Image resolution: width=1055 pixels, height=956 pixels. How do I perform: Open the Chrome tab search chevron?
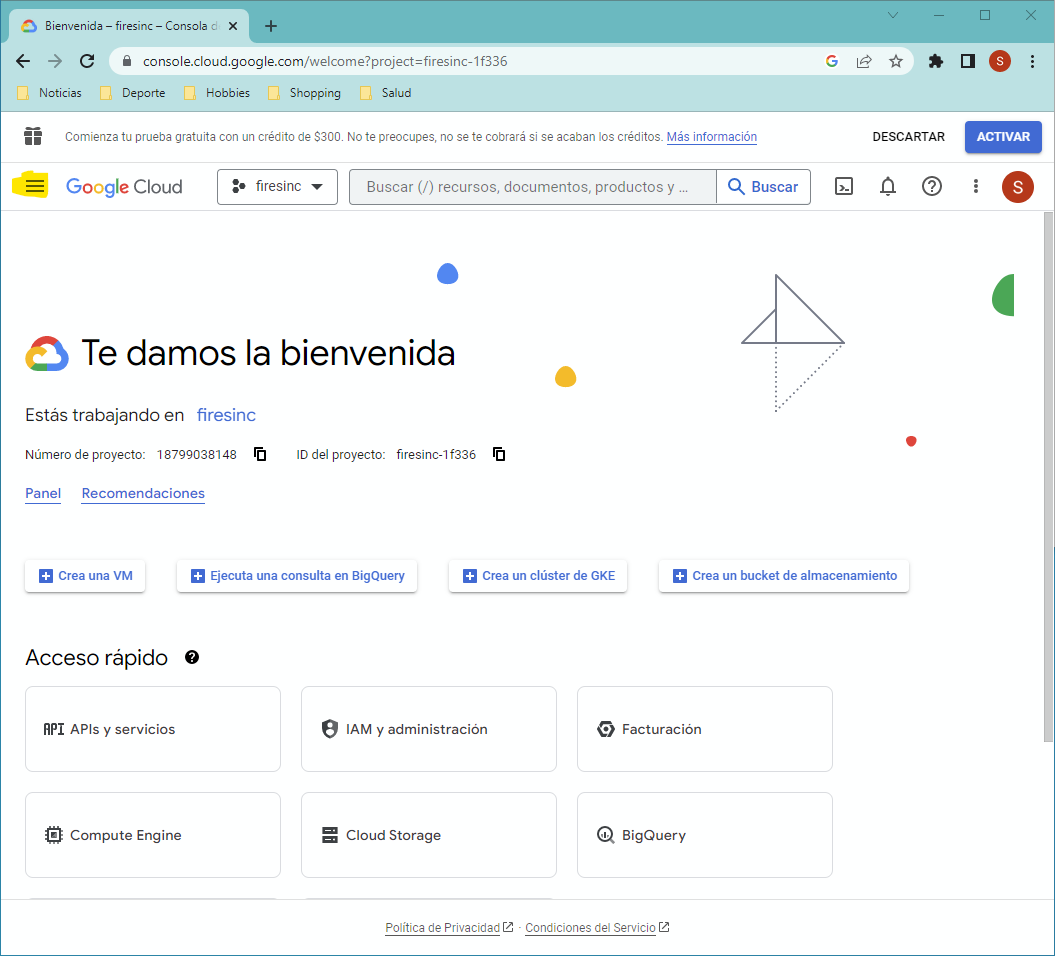893,15
